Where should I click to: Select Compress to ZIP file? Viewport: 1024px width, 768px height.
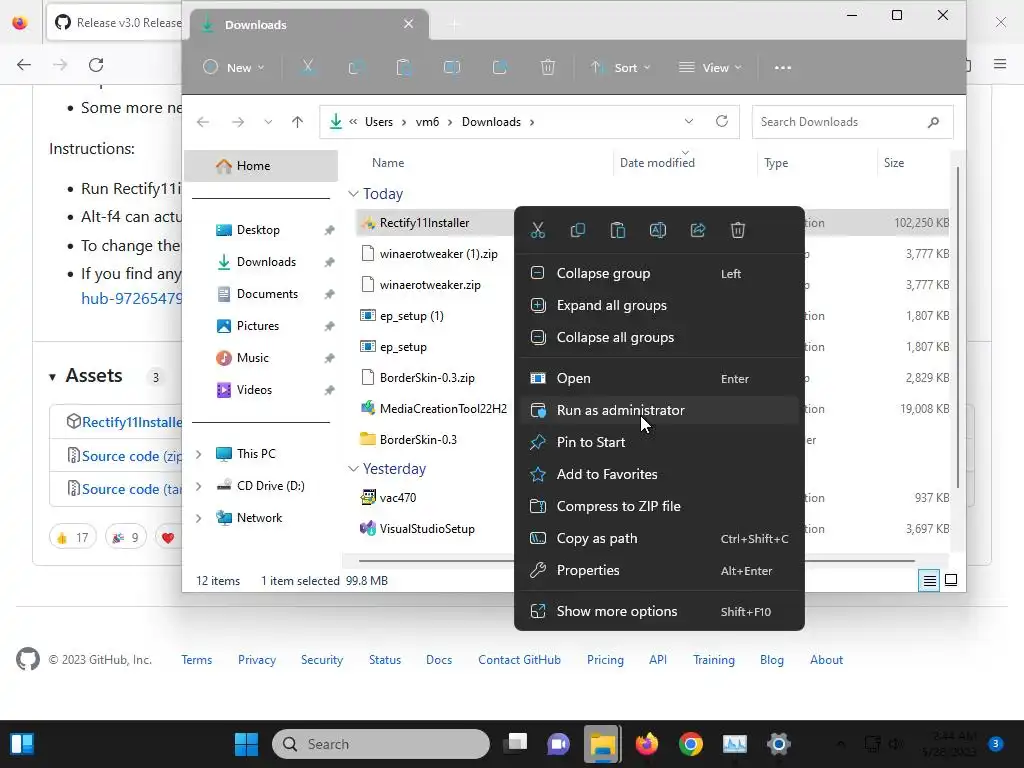point(660,506)
